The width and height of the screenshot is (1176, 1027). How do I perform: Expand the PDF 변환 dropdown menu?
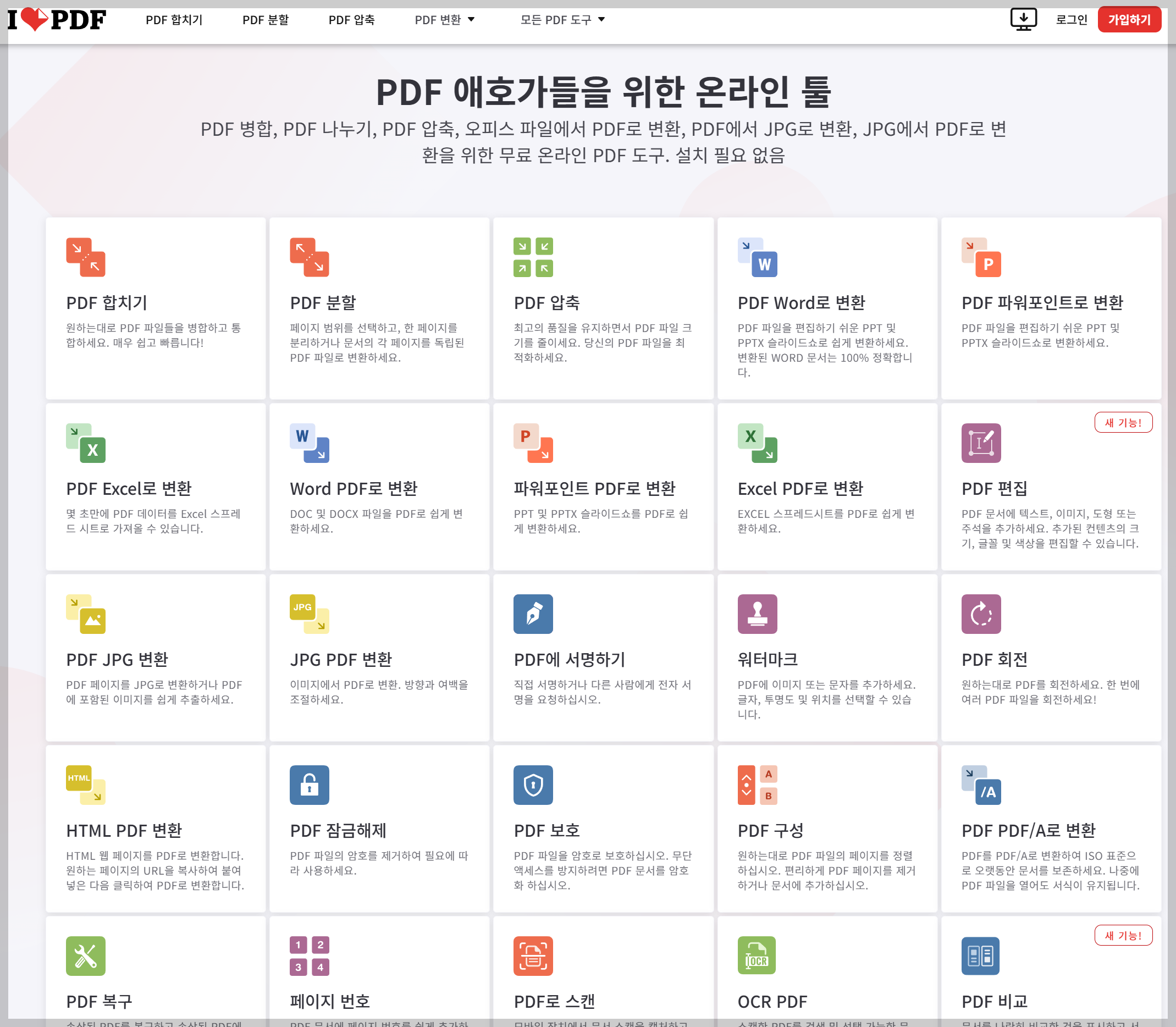445,20
